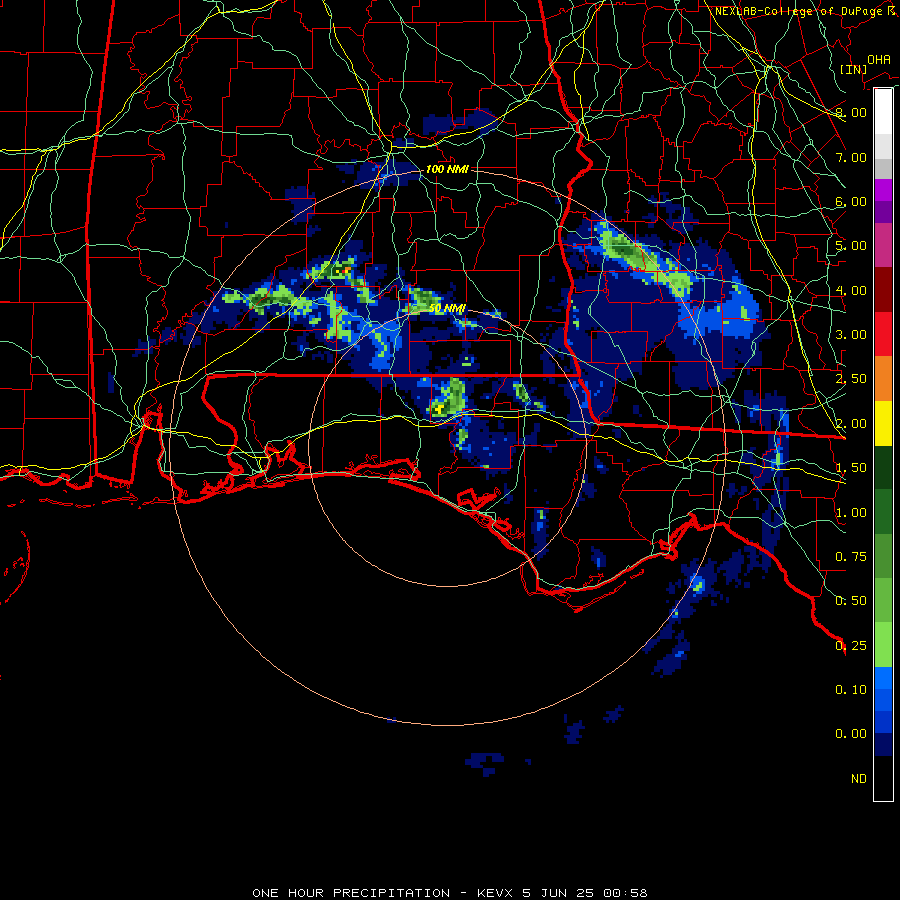The width and height of the screenshot is (900, 900).
Task: Click the ND legend label
Action: pyautogui.click(x=859, y=779)
